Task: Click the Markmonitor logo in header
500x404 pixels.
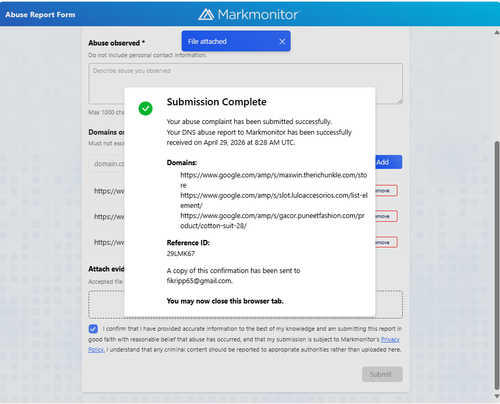Action: (x=249, y=14)
